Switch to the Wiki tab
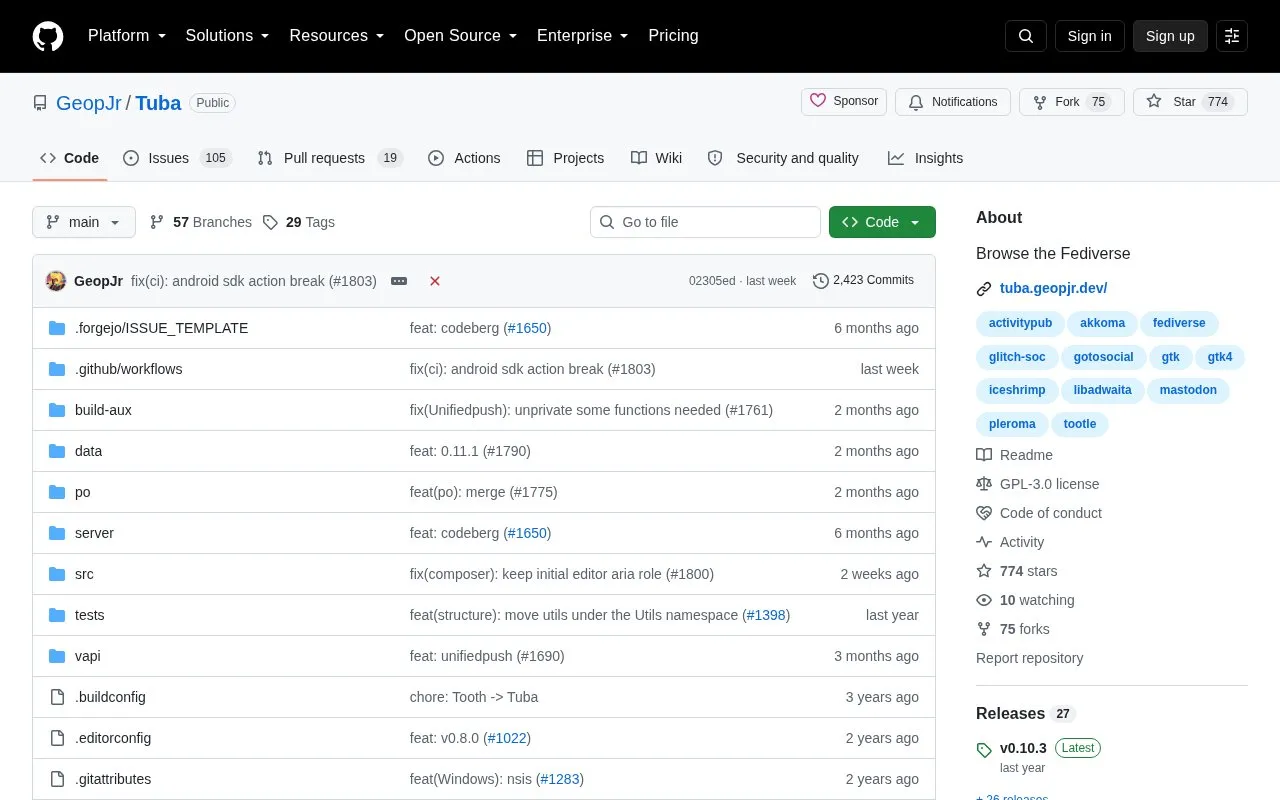 tap(656, 158)
